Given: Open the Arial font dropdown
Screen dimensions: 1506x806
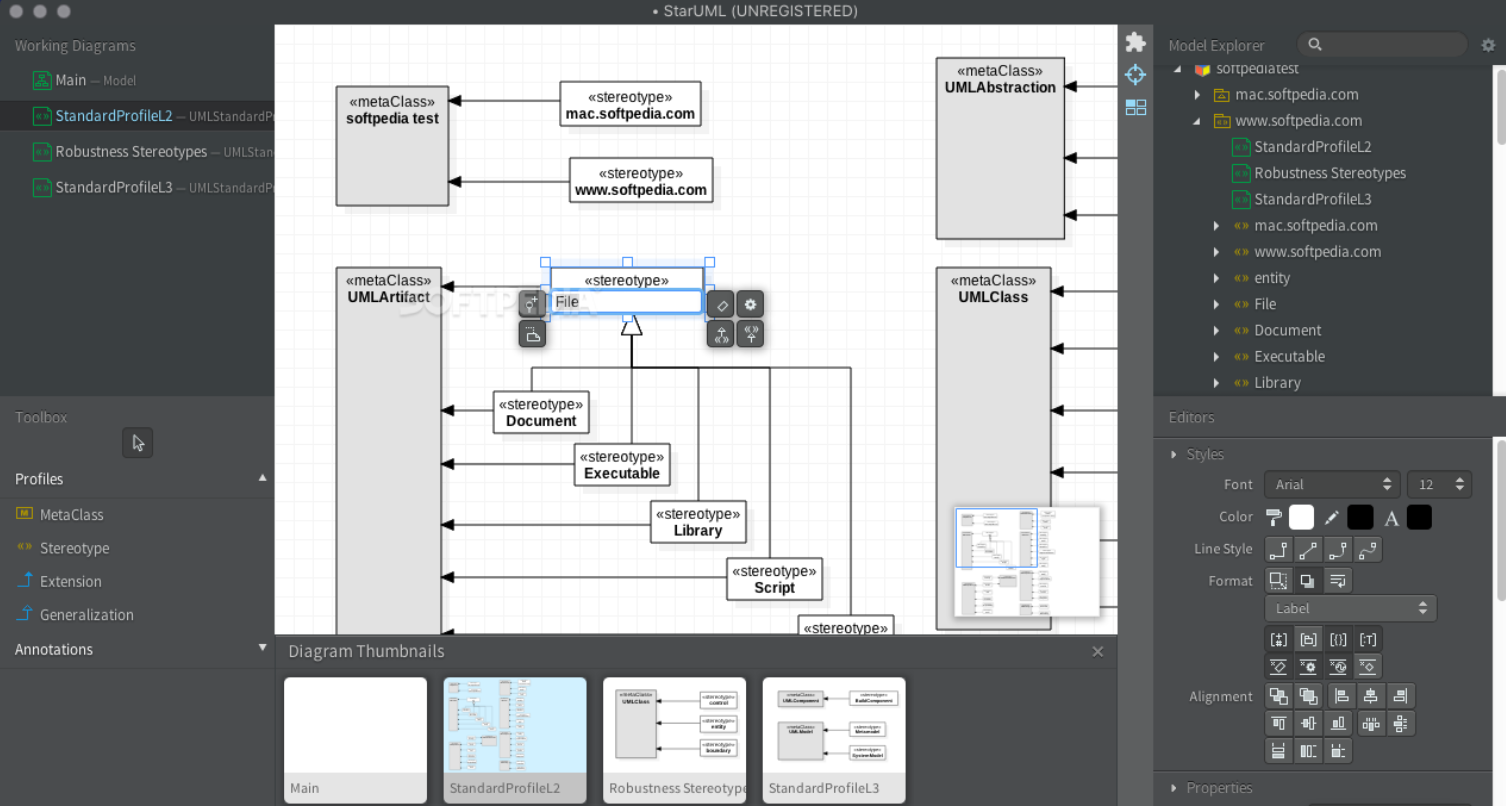Looking at the screenshot, I should tap(1332, 484).
